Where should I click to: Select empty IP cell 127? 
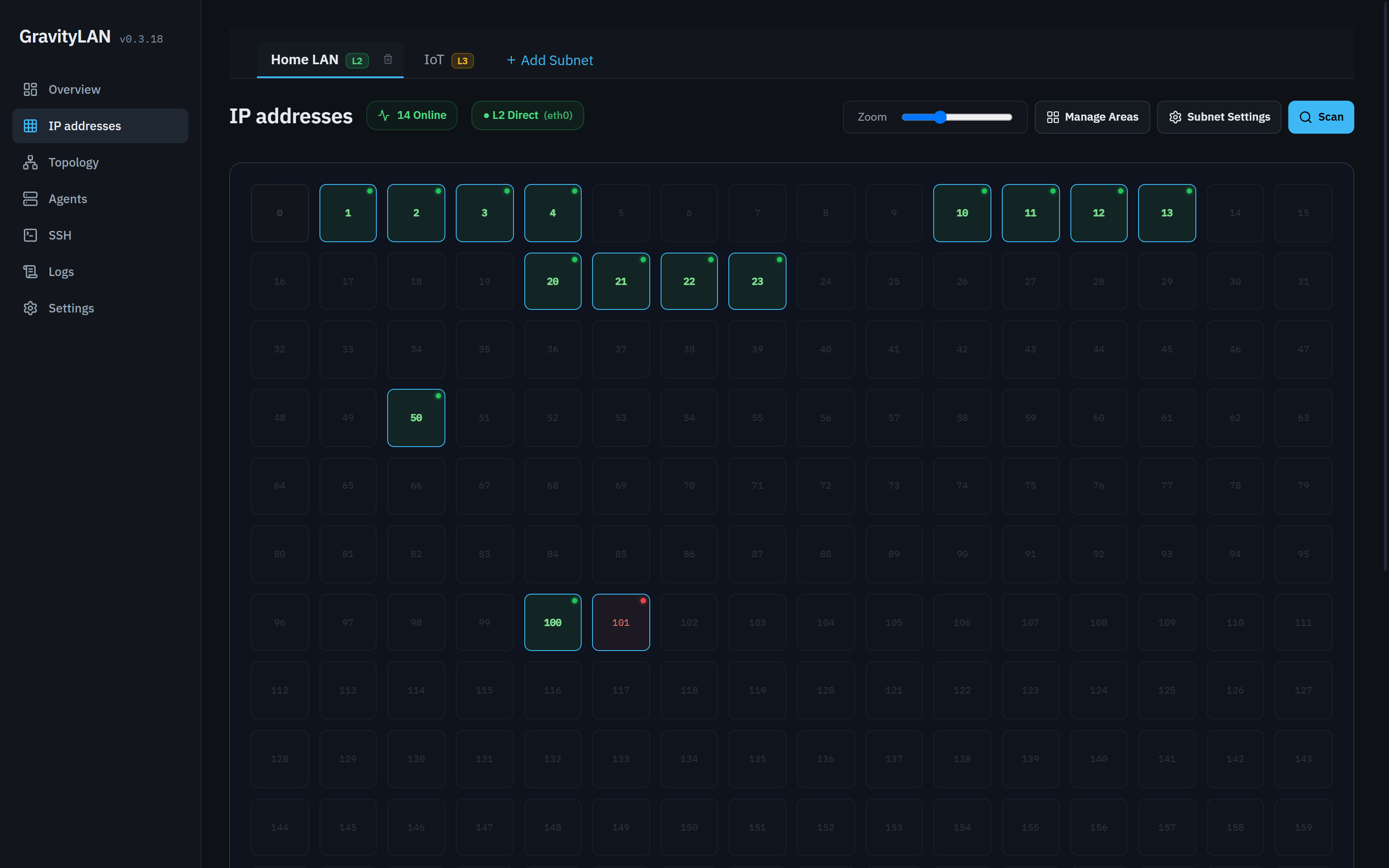point(1303,690)
